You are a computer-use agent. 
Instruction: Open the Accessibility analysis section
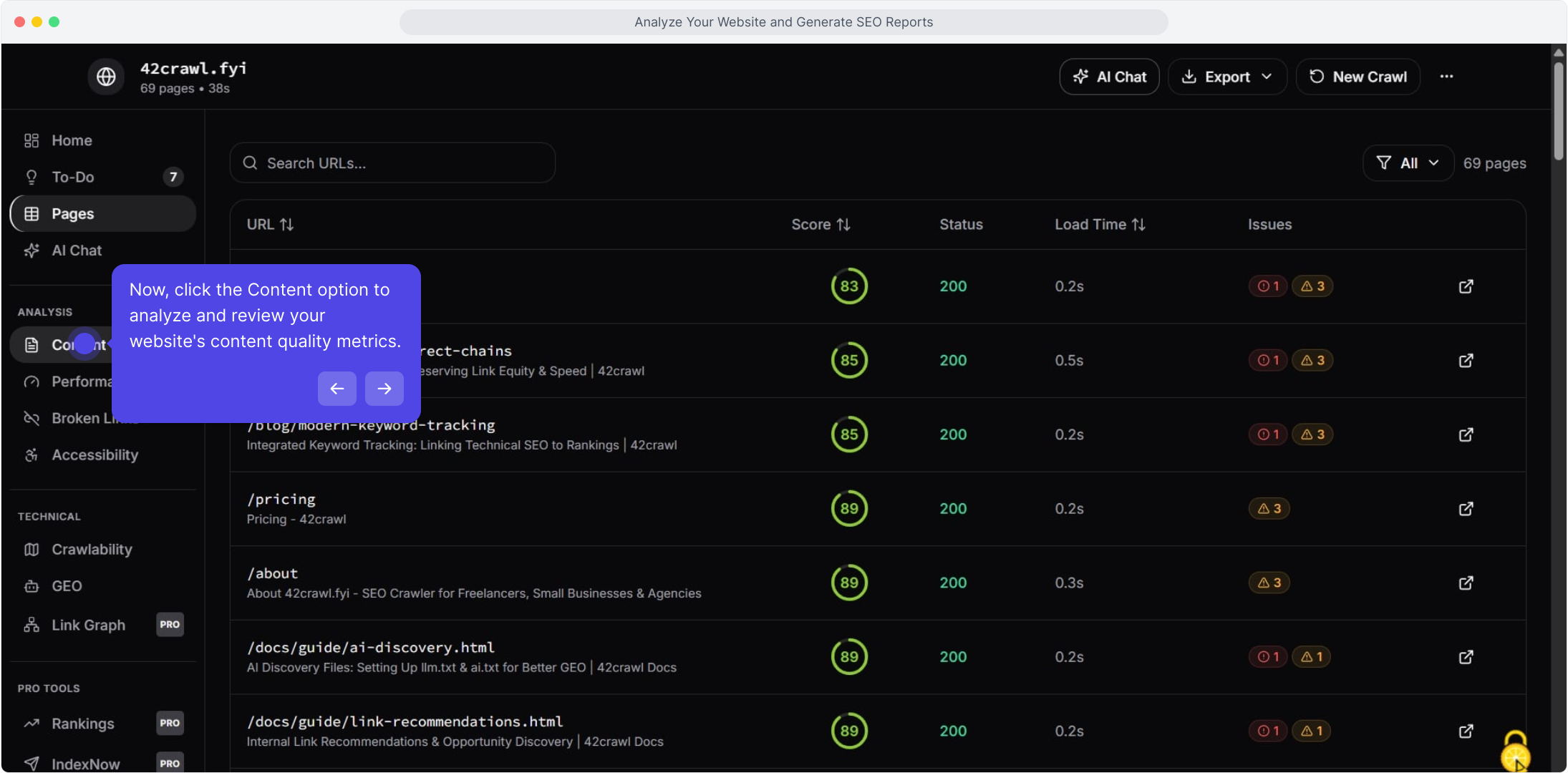pos(95,455)
